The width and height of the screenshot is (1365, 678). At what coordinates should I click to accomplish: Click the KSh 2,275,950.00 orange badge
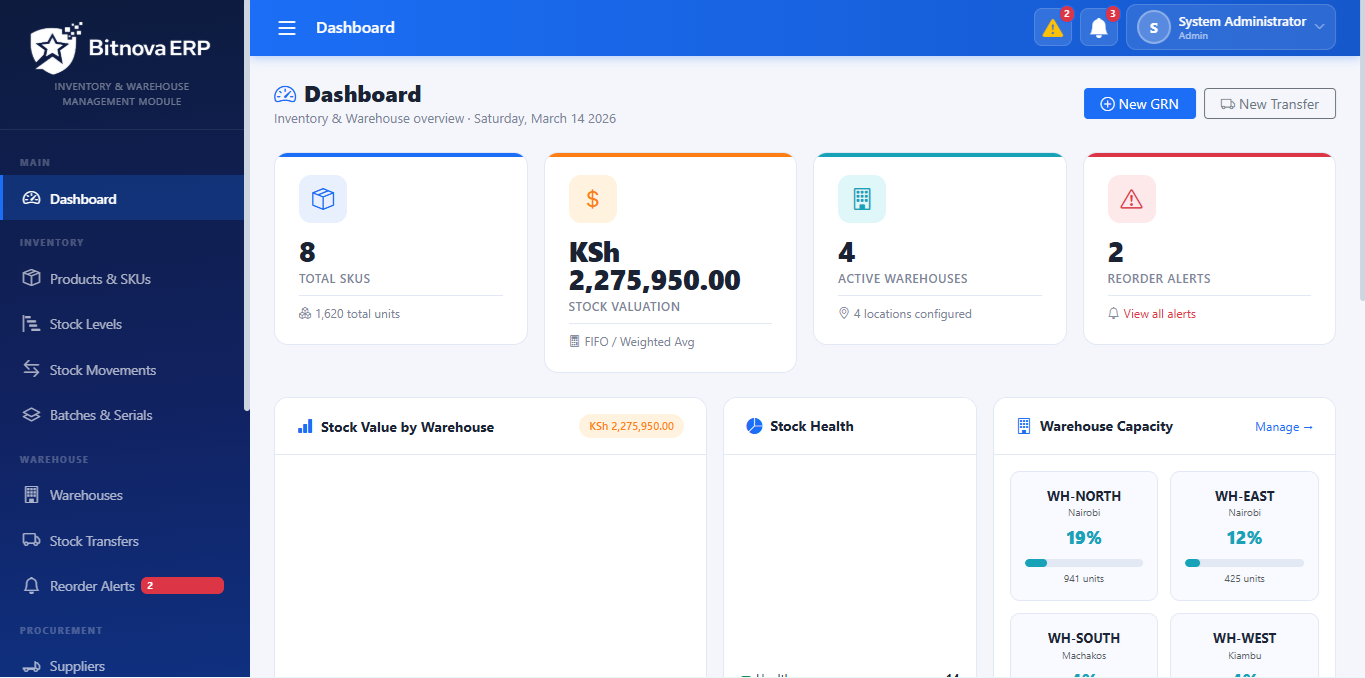tap(631, 426)
